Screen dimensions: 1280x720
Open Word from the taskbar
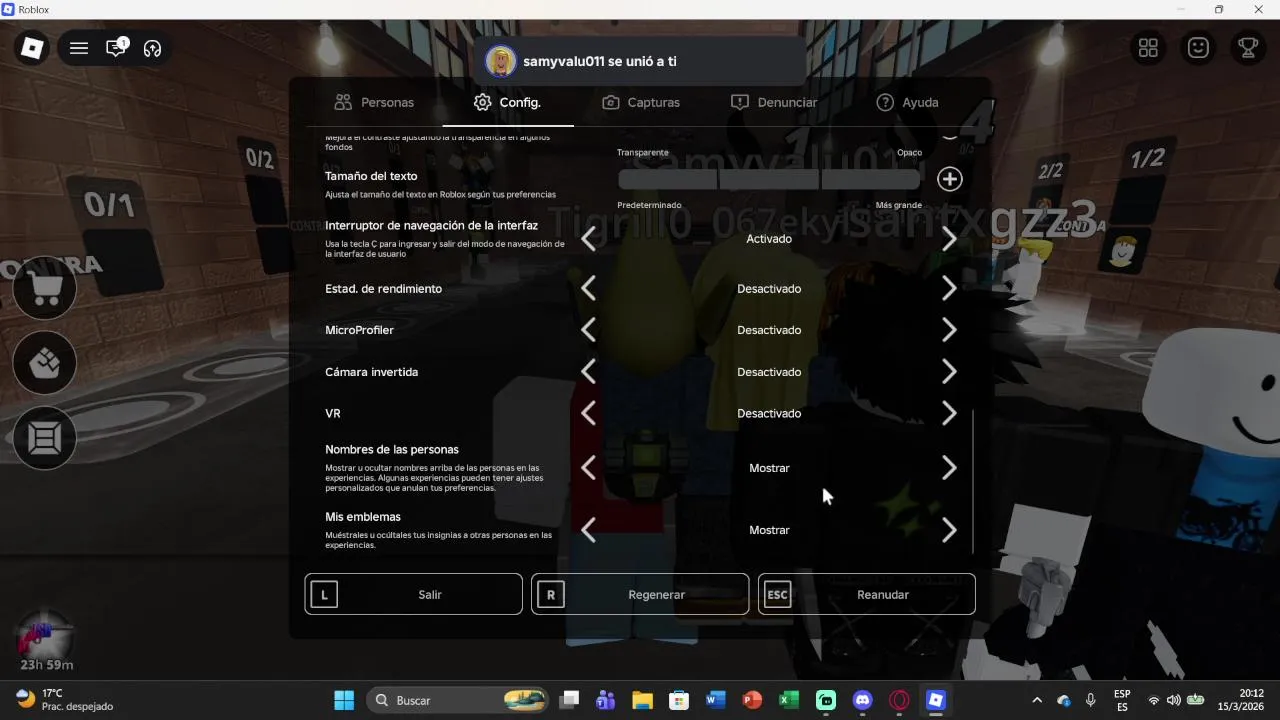pyautogui.click(x=715, y=700)
